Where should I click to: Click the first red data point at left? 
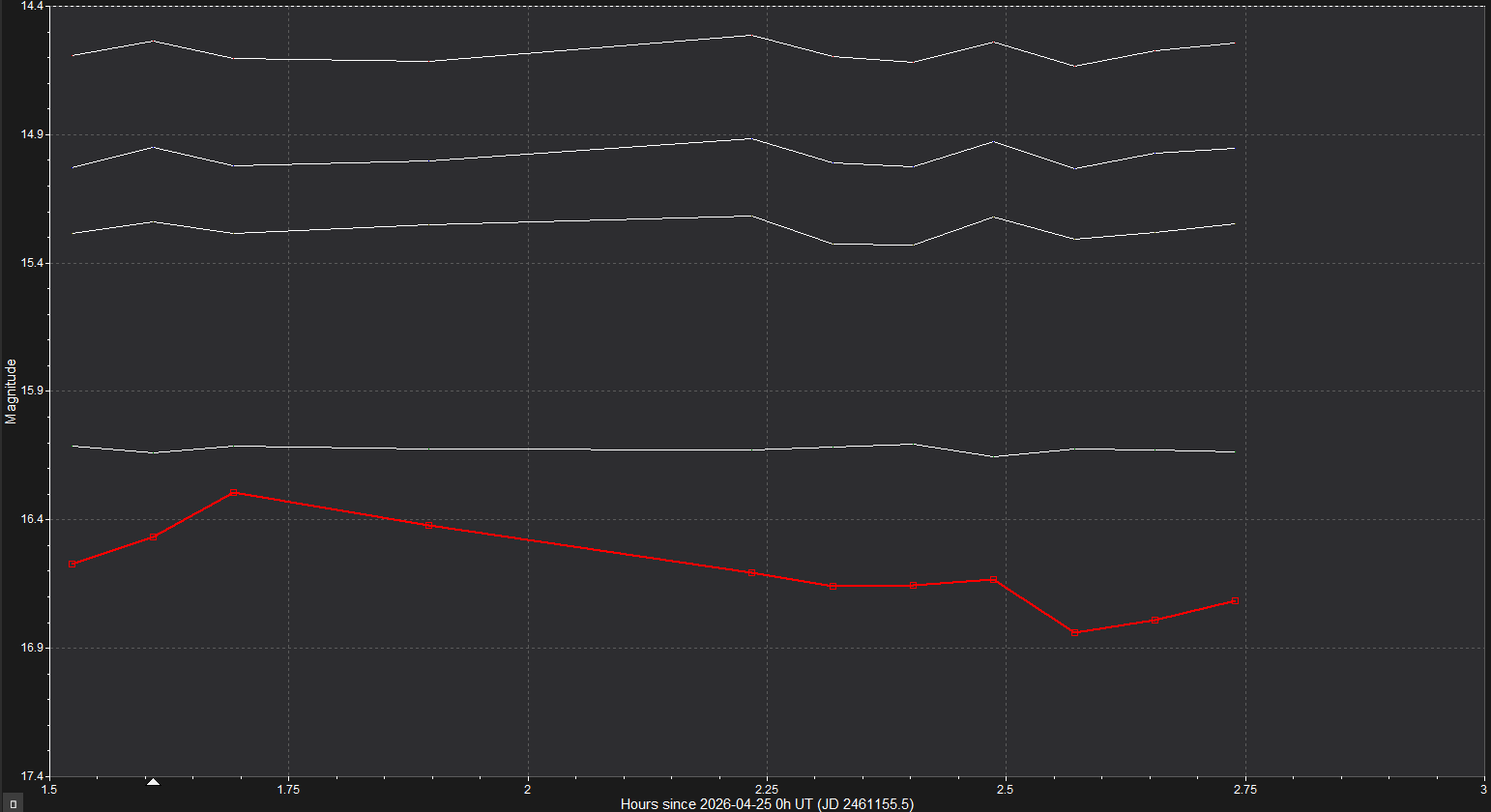pyautogui.click(x=73, y=564)
